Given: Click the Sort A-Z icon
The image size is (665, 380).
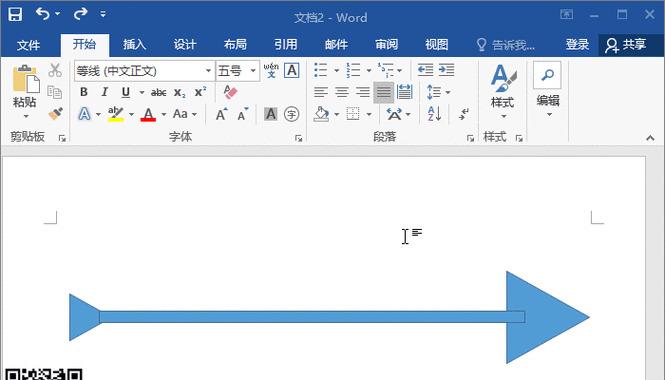Looking at the screenshot, I should [x=434, y=114].
